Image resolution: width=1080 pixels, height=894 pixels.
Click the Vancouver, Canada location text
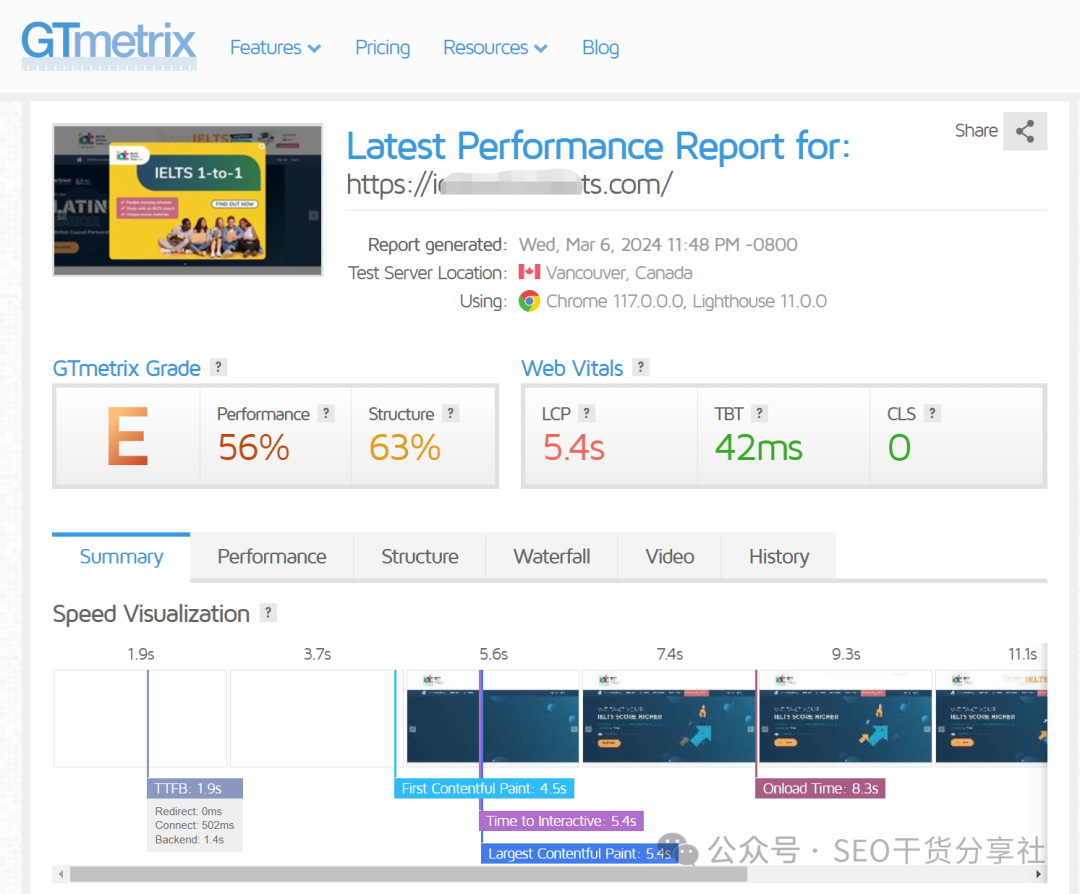point(619,273)
